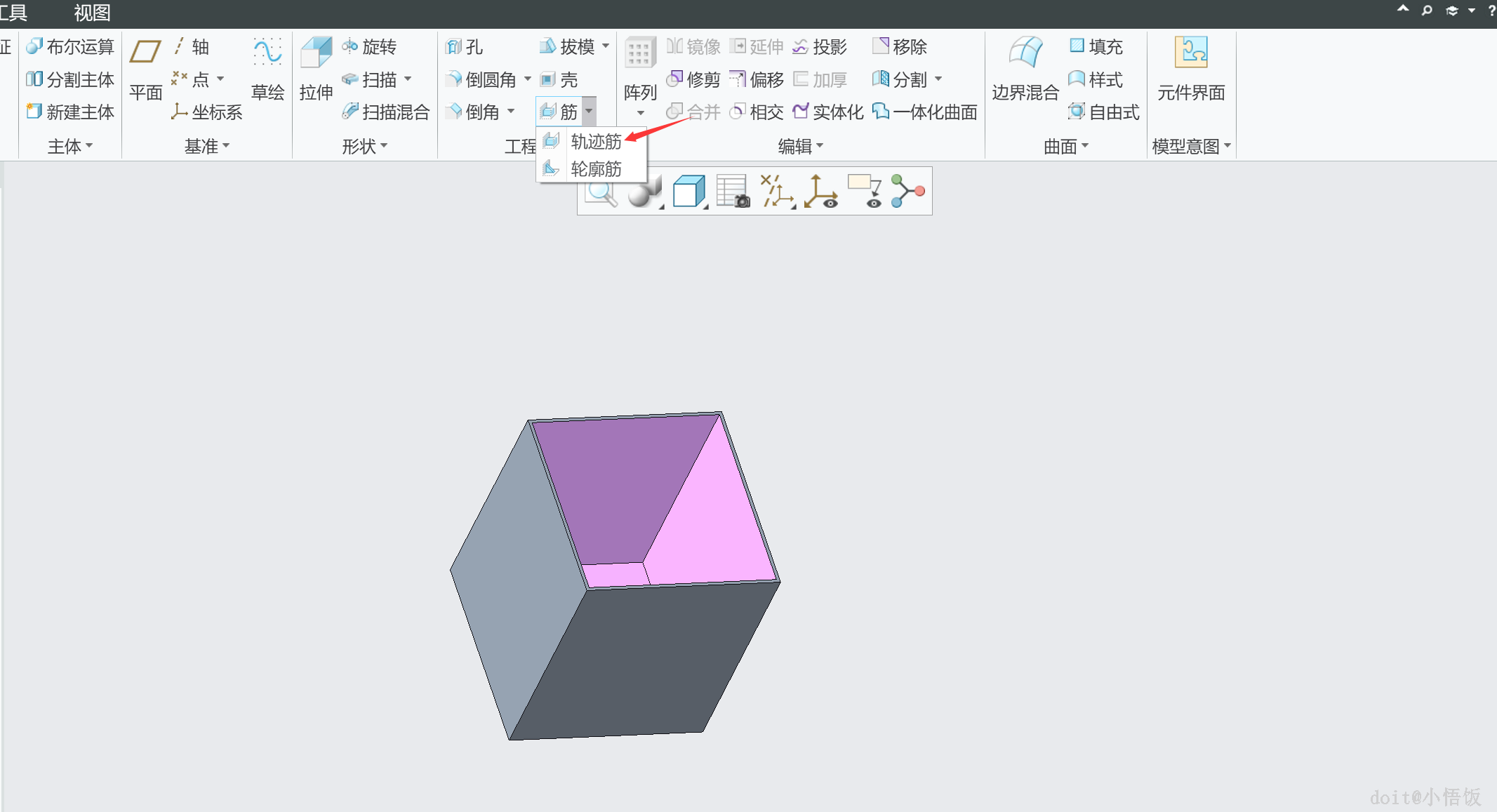Expand the 基准 group dropdown
The height and width of the screenshot is (812, 1497).
pos(207,146)
